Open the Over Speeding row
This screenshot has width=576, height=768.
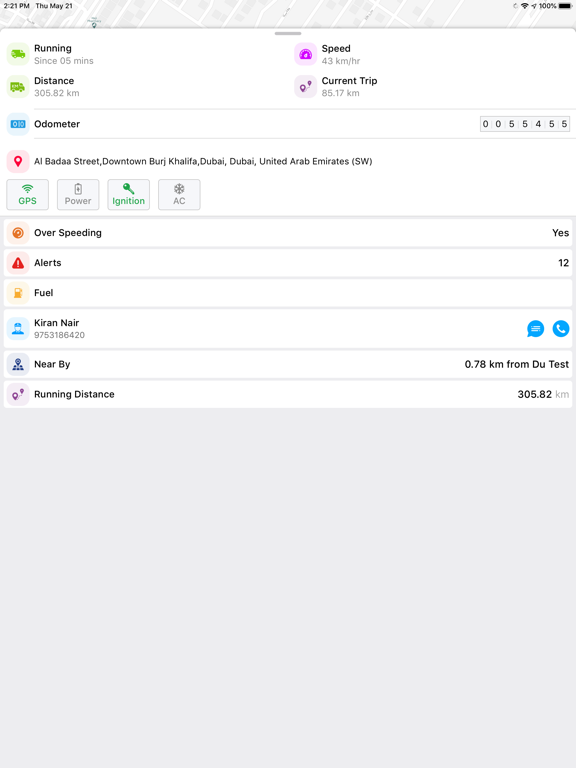click(x=288, y=233)
